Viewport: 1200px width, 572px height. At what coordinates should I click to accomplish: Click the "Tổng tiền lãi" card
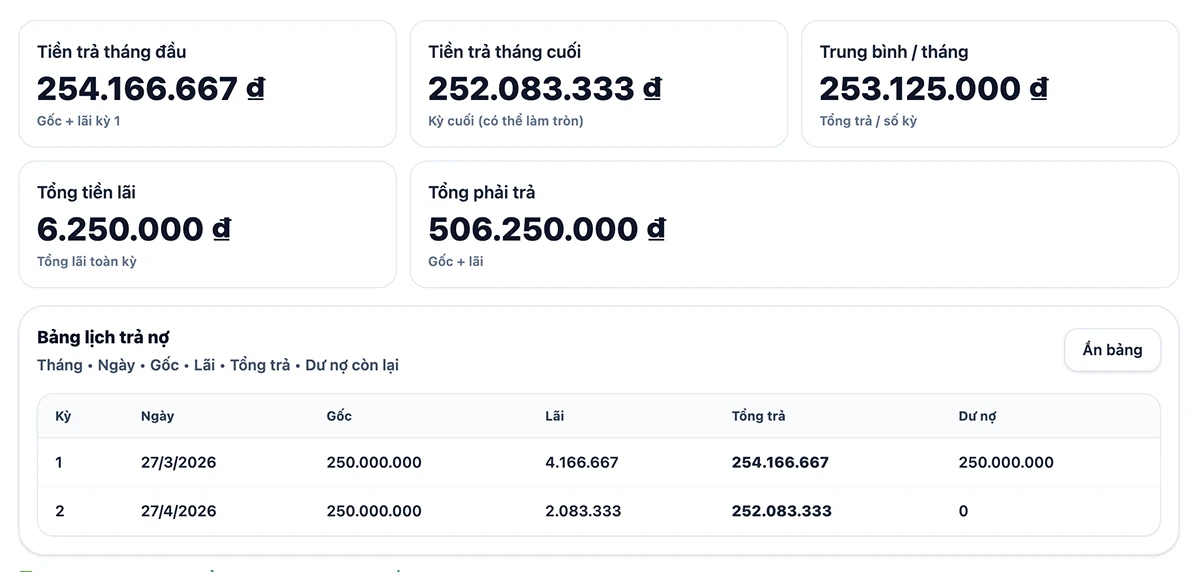coord(207,225)
